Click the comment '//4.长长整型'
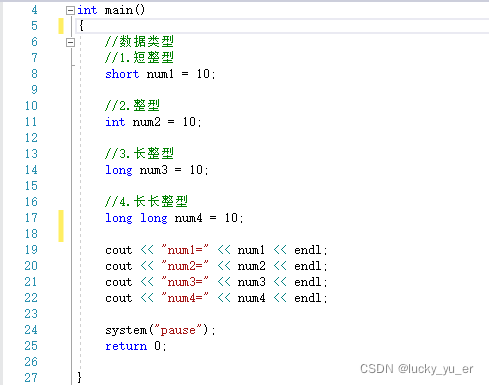 coord(146,202)
